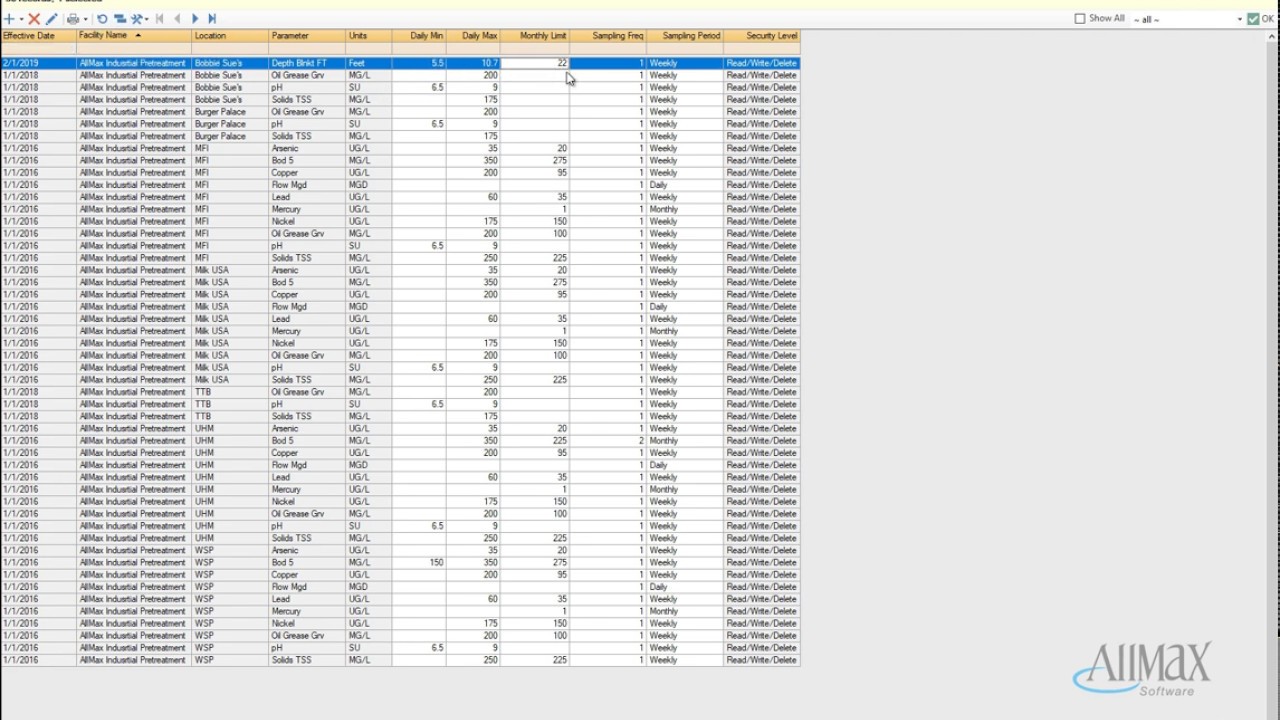Click the 150 Daily Min cell in WSP Bod 5 row
The image size is (1280, 720).
click(x=419, y=563)
